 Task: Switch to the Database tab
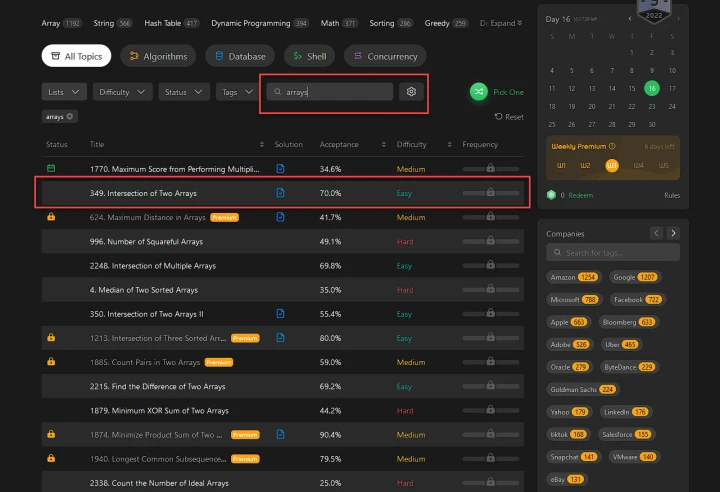[240, 56]
